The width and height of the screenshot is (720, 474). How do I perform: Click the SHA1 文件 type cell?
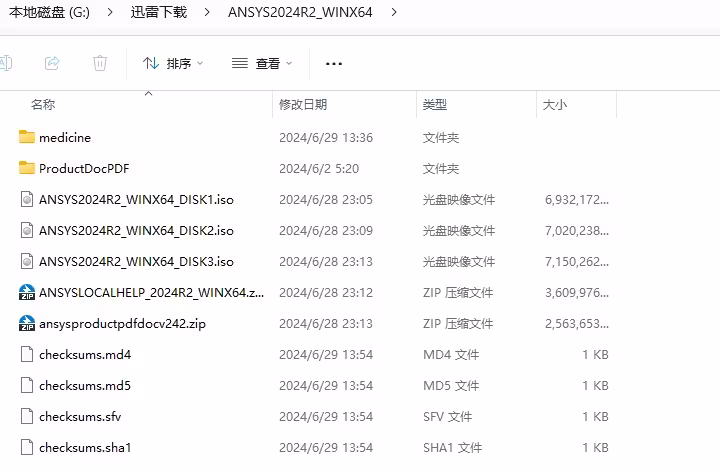coord(452,448)
